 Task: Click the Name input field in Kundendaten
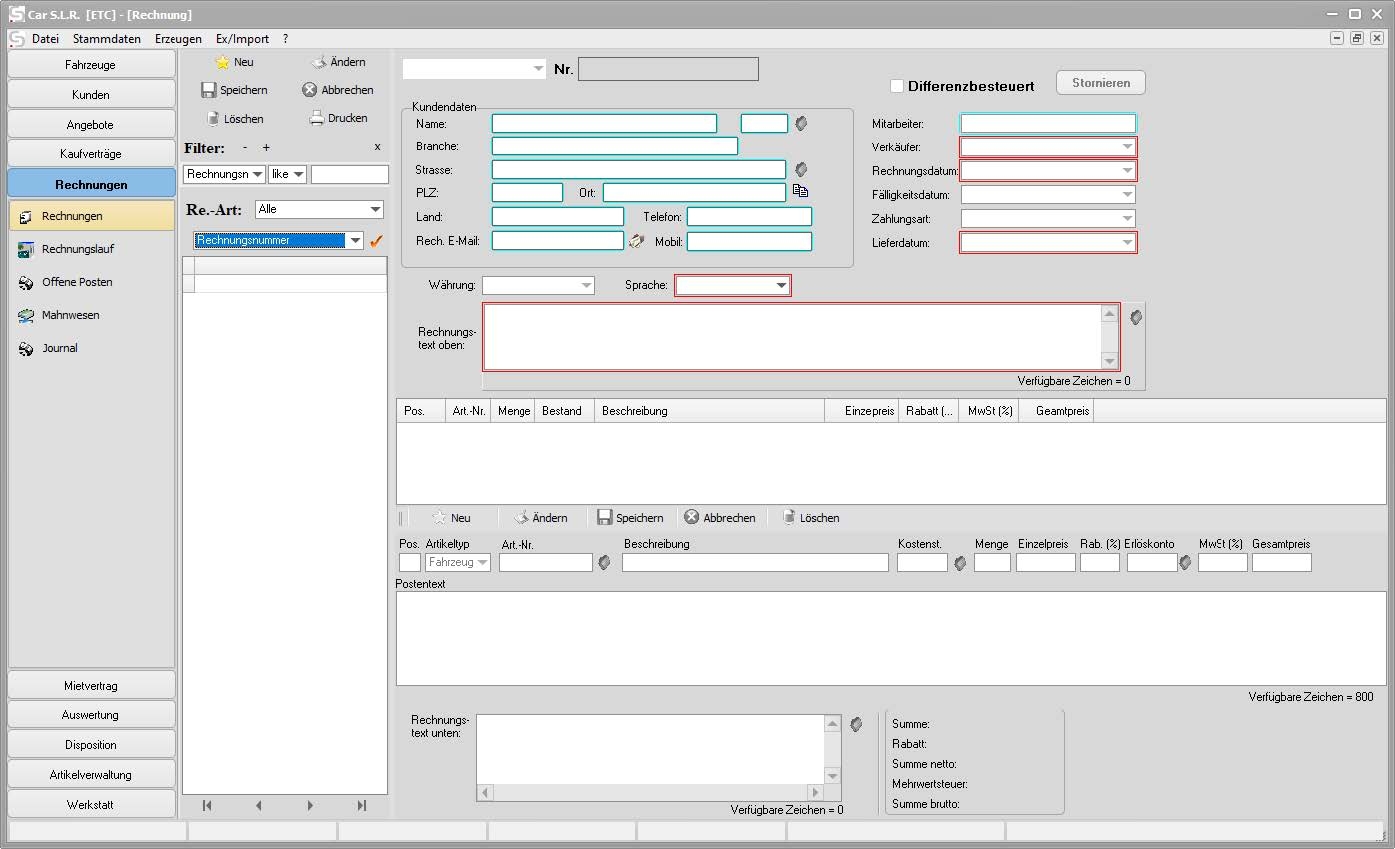[x=604, y=124]
